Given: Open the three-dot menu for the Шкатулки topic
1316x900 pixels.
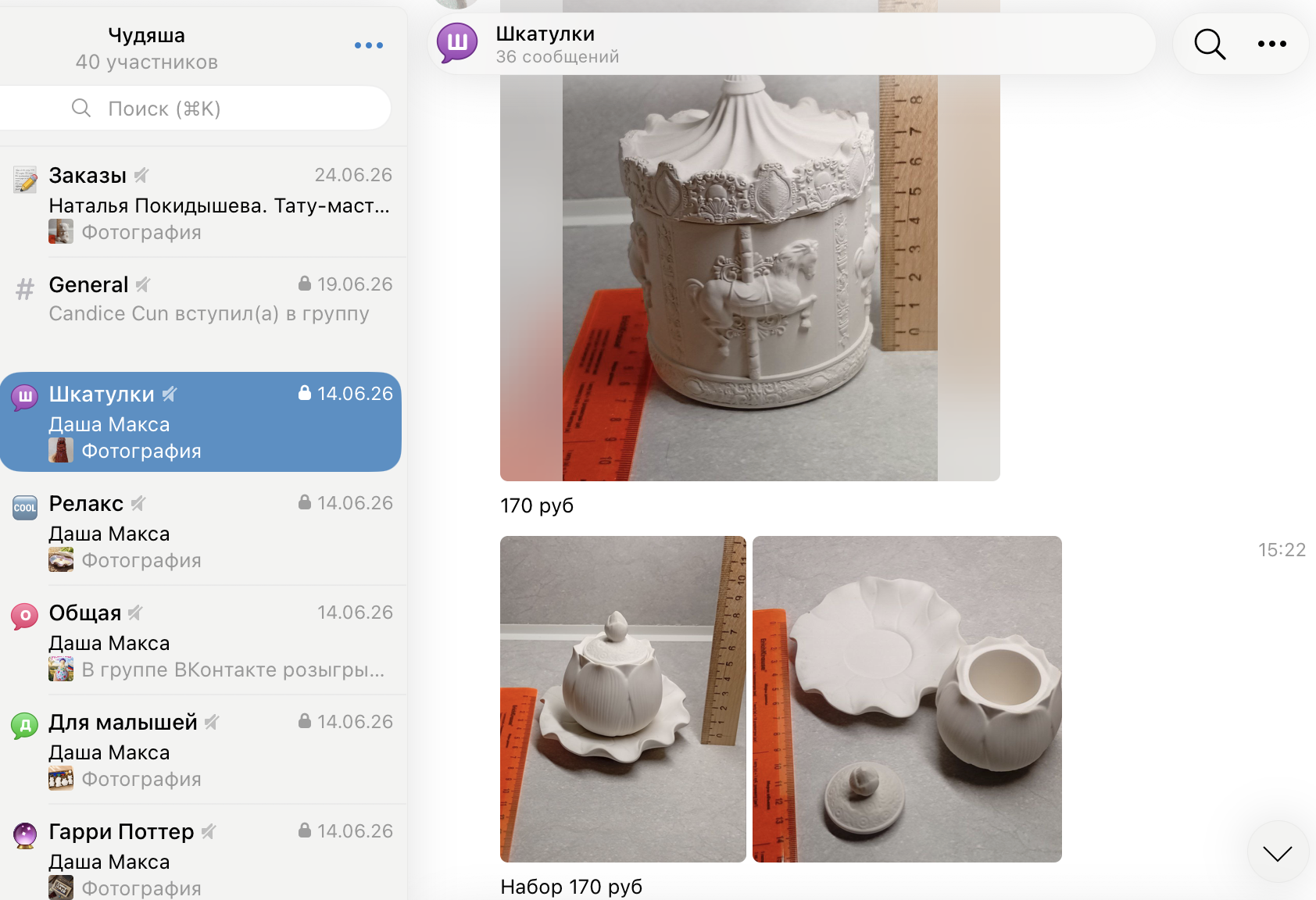Looking at the screenshot, I should coord(1272,44).
